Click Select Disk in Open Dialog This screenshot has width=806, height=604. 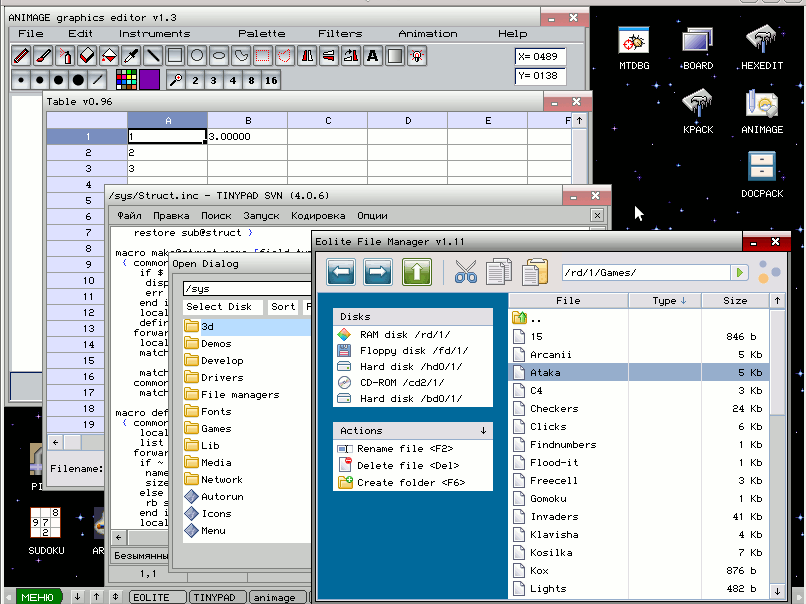223,307
